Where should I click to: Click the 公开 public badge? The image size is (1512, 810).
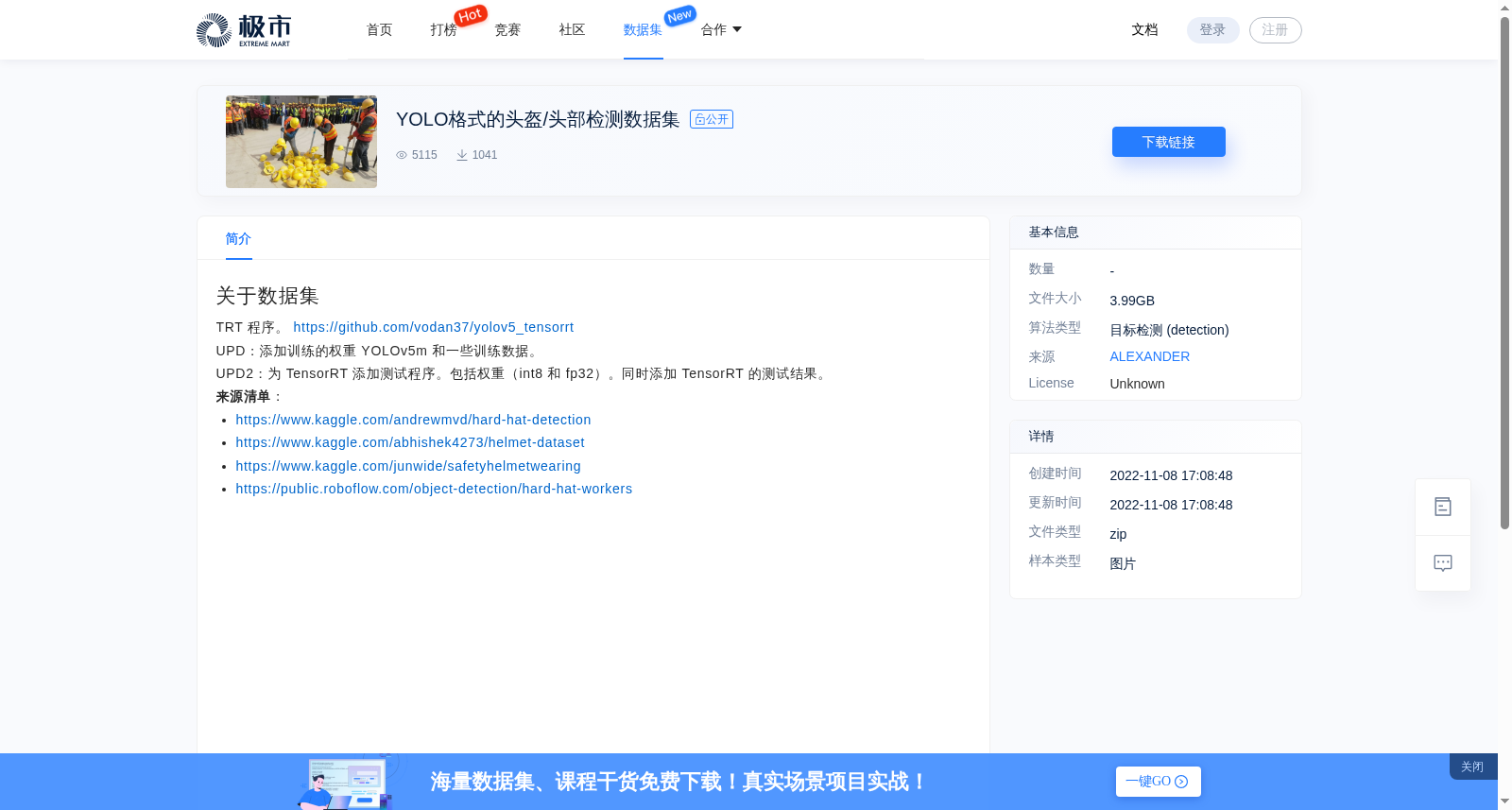[x=712, y=119]
